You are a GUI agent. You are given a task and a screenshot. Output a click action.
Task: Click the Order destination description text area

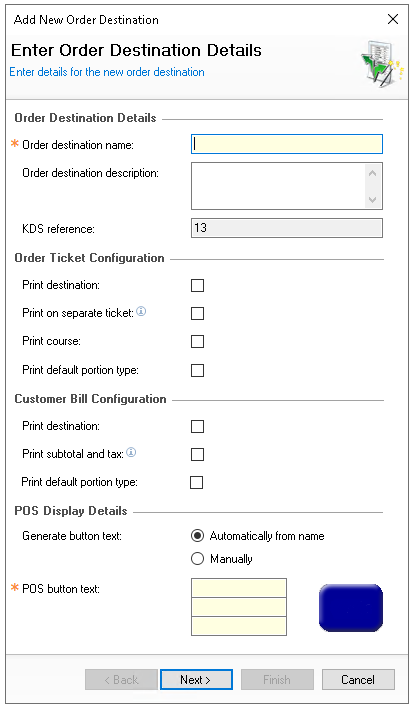pos(278,186)
